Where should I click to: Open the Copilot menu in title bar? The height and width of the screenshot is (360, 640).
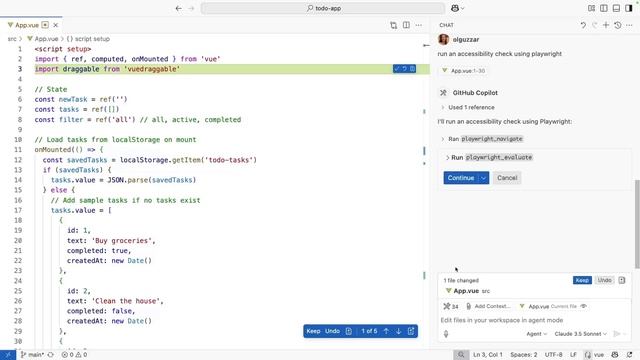tap(458, 8)
